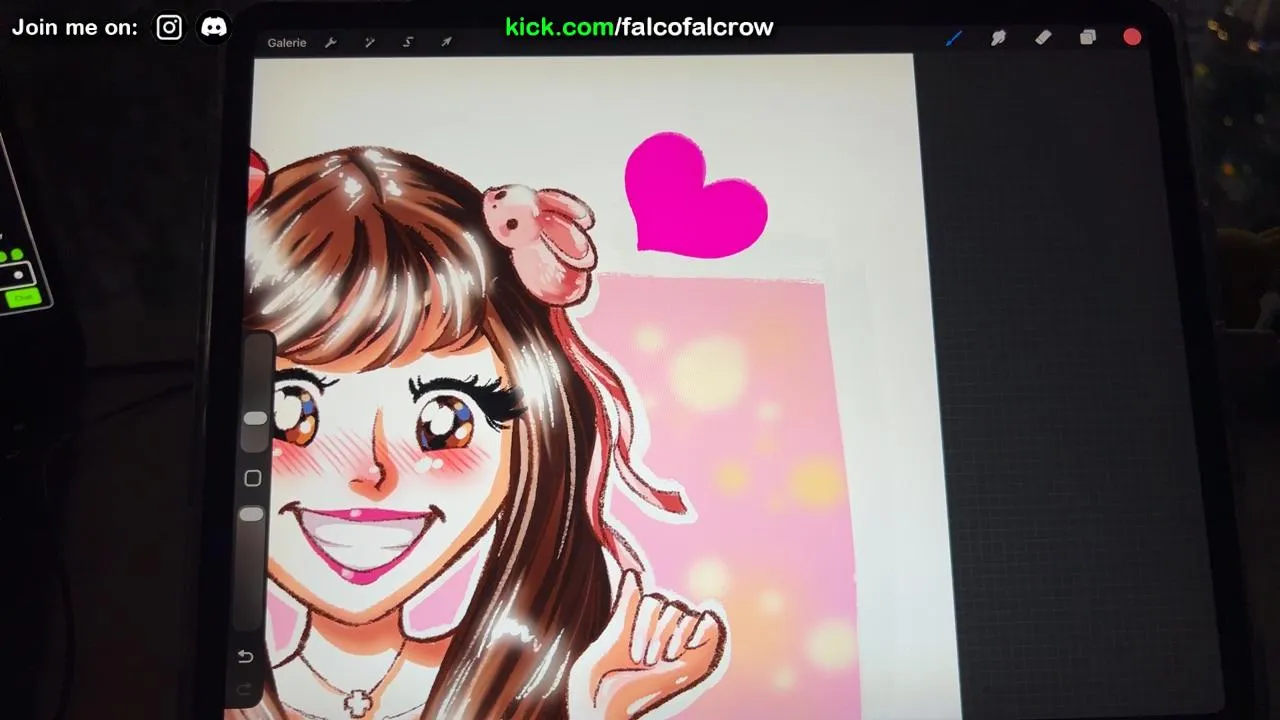Open the Discord icon in overlay

(214, 28)
